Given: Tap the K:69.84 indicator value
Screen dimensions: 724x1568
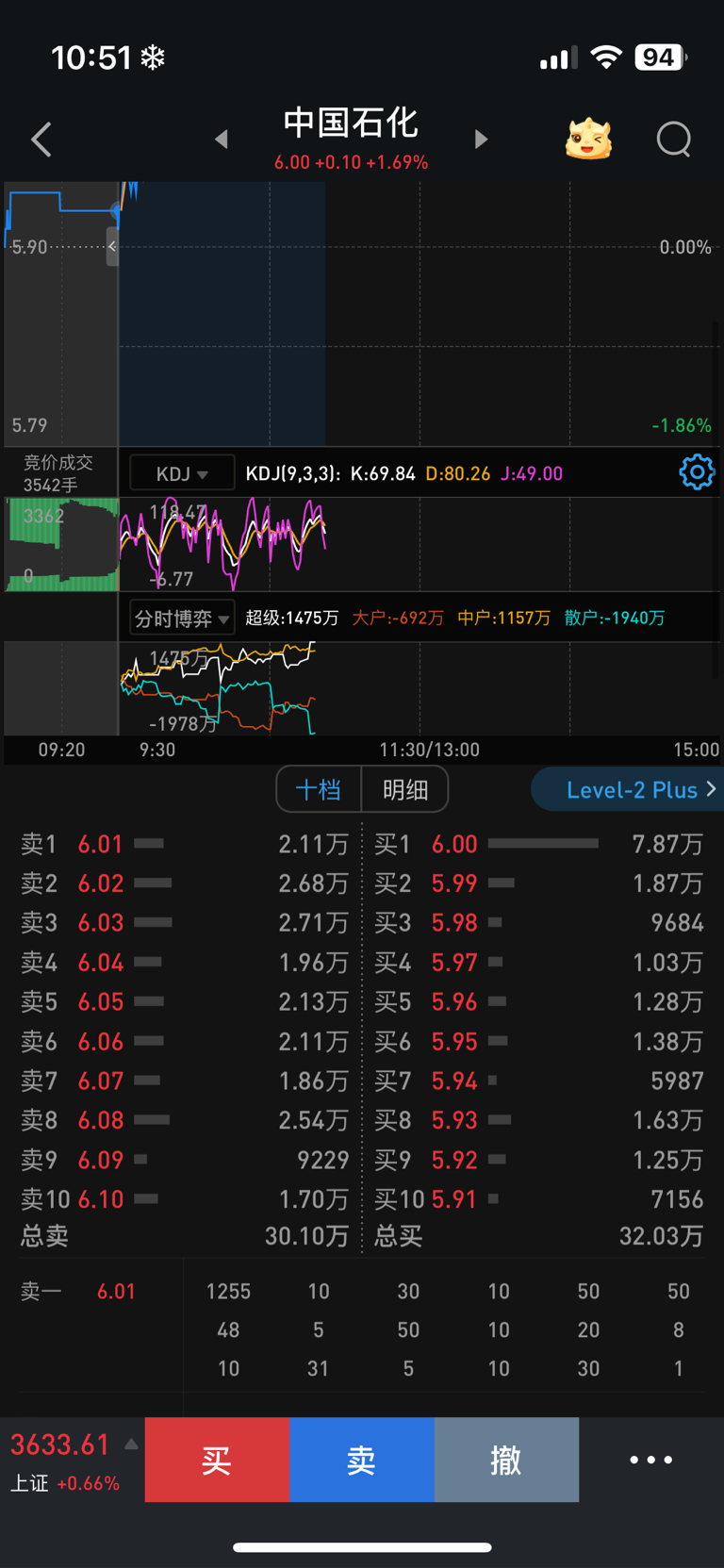Looking at the screenshot, I should [383, 473].
